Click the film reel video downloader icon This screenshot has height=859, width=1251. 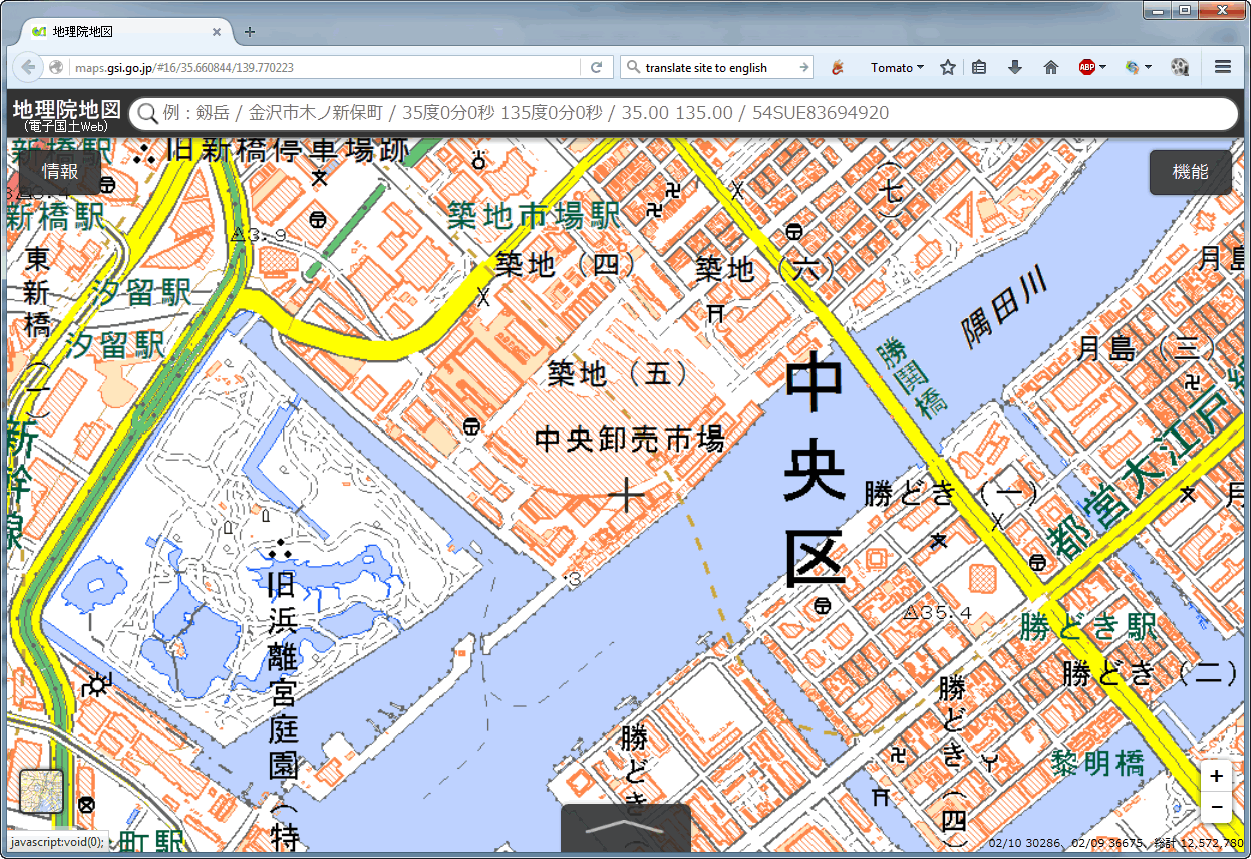1181,67
